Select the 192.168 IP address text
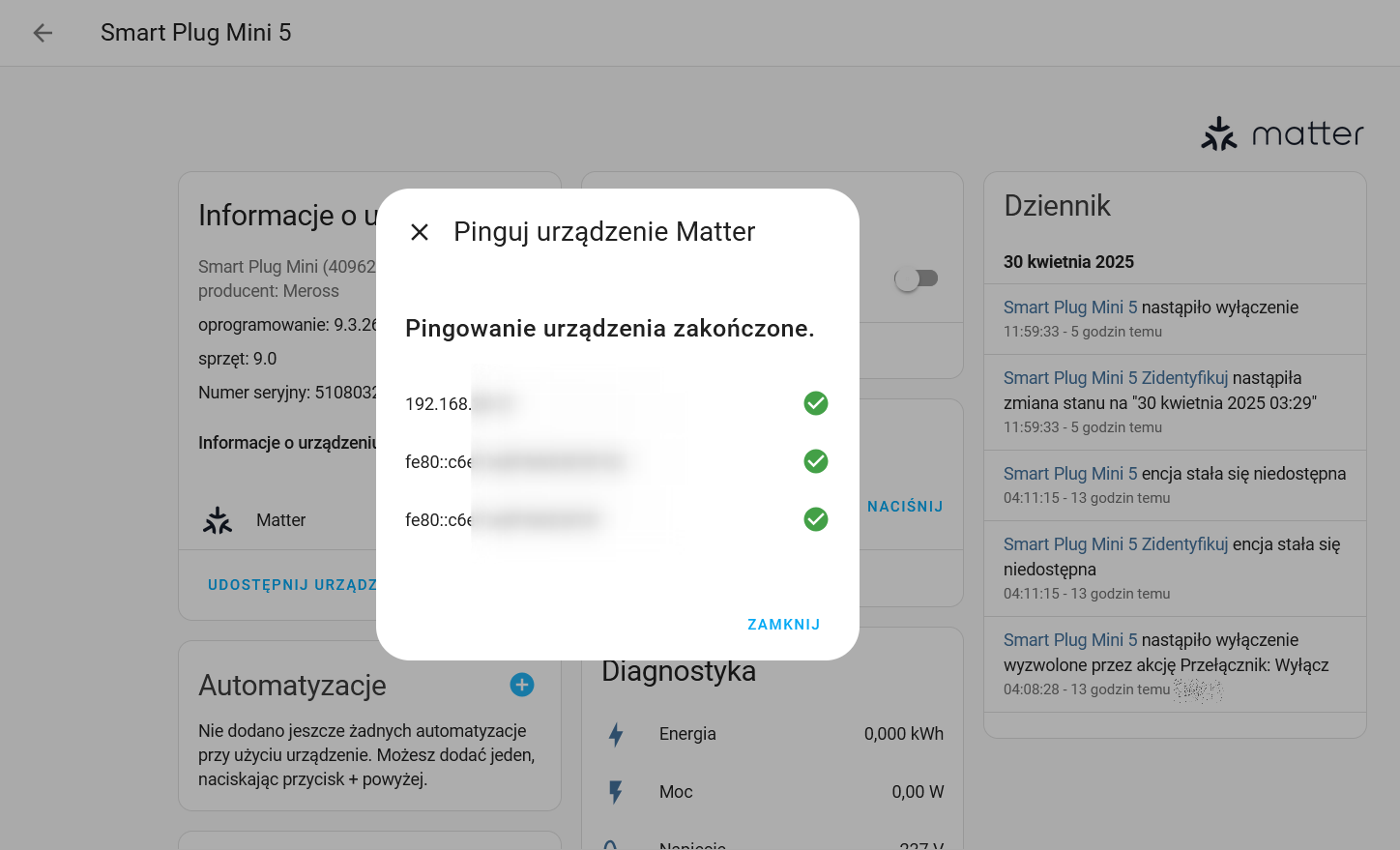 (460, 404)
